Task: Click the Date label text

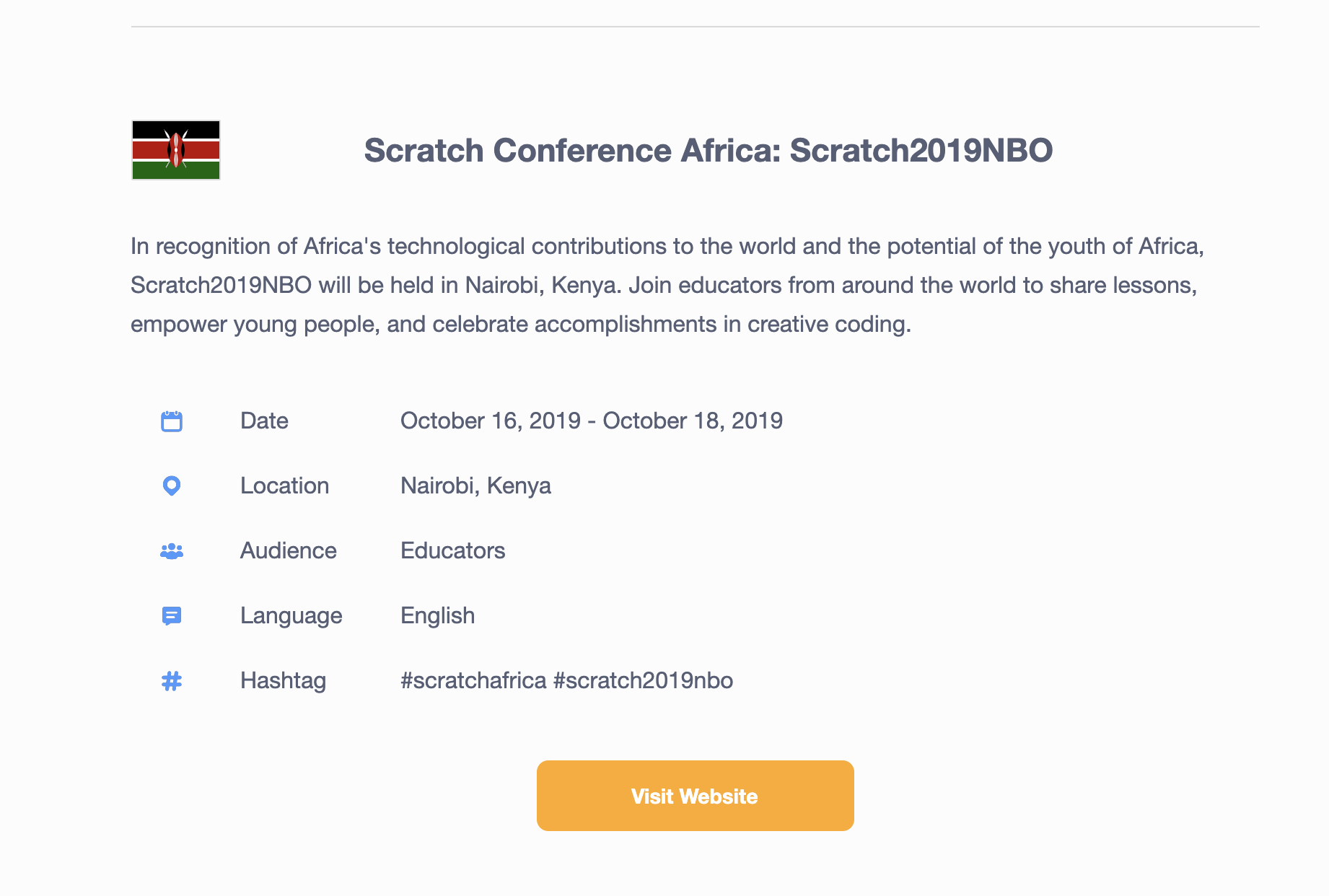Action: click(x=264, y=421)
